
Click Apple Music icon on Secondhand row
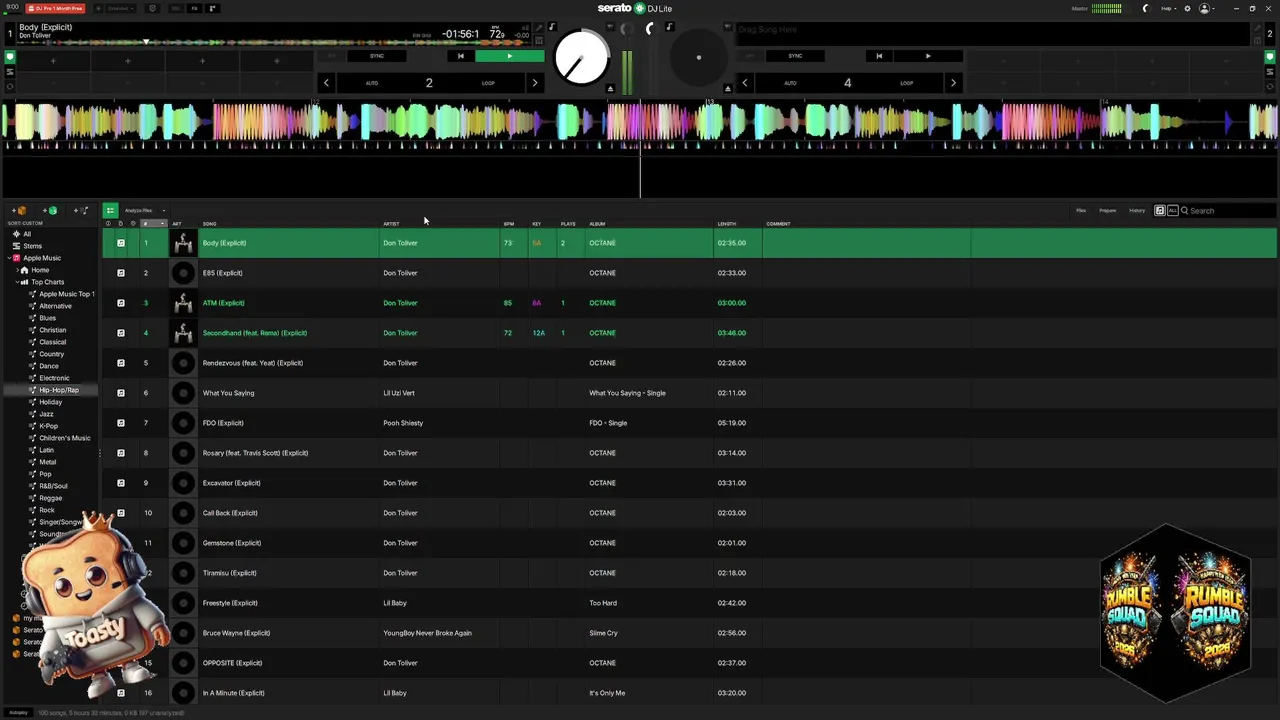(121, 333)
